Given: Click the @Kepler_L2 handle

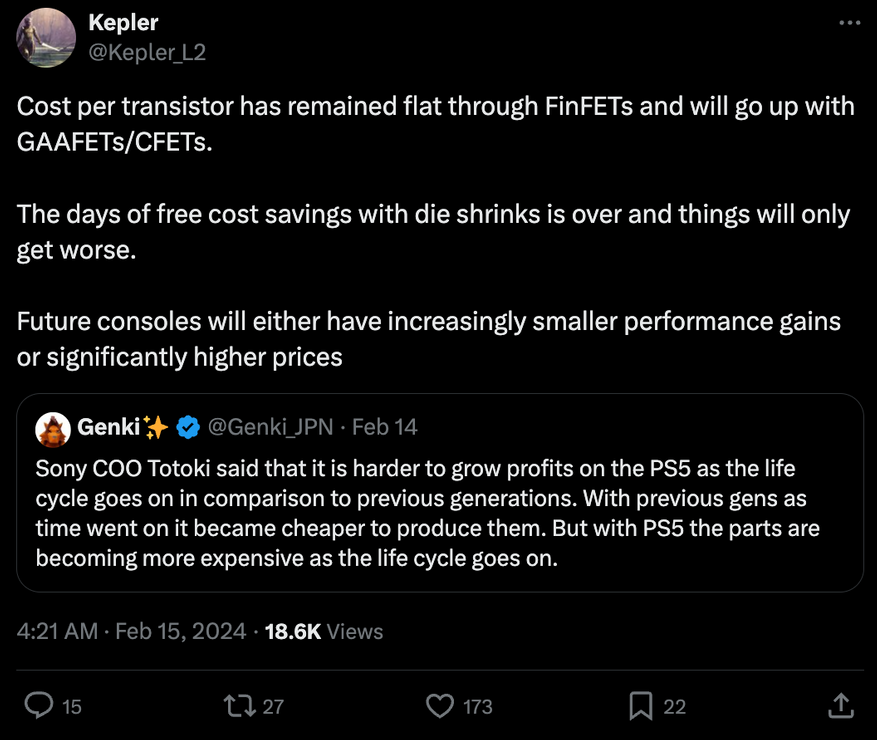Looking at the screenshot, I should (x=147, y=52).
